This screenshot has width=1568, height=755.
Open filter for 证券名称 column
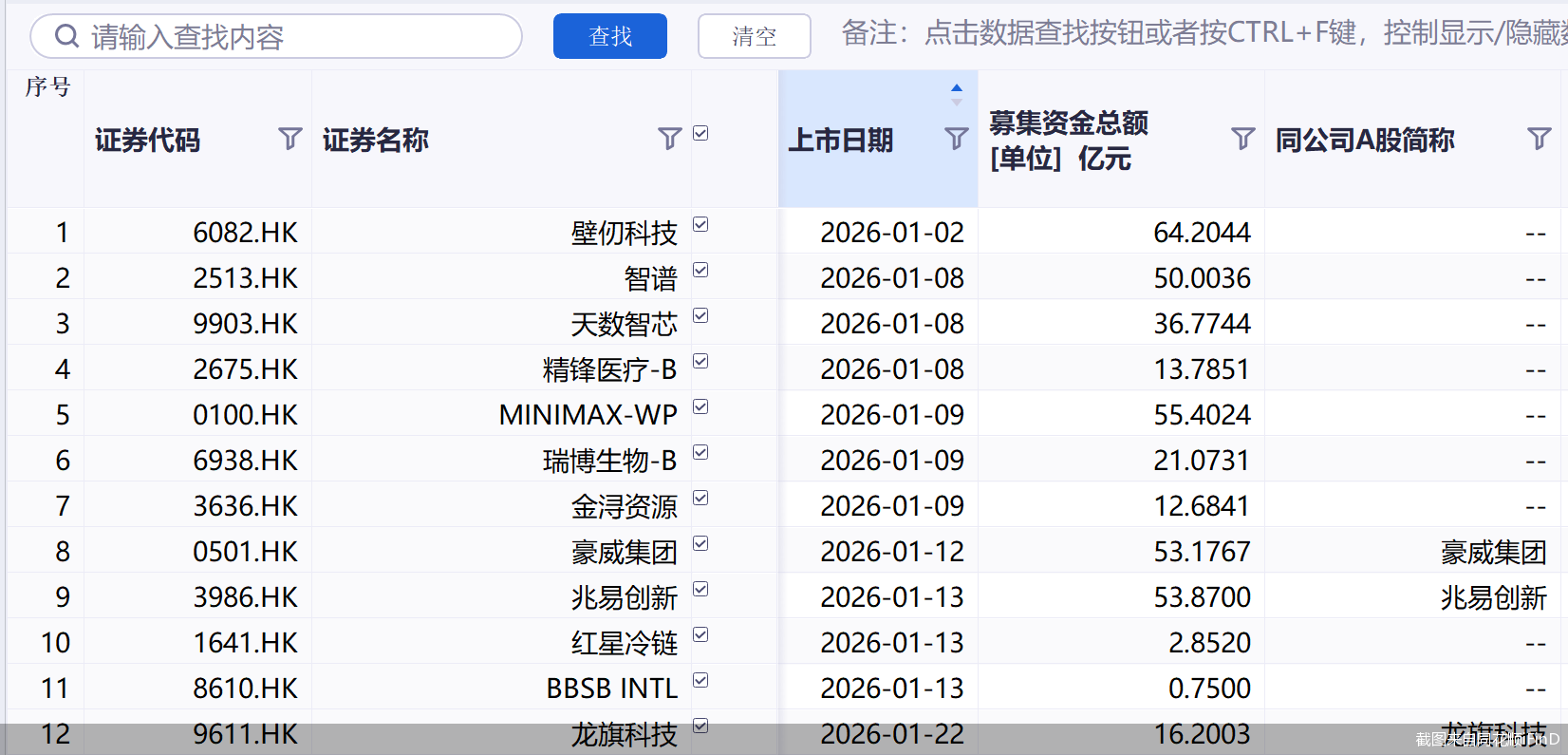(670, 139)
